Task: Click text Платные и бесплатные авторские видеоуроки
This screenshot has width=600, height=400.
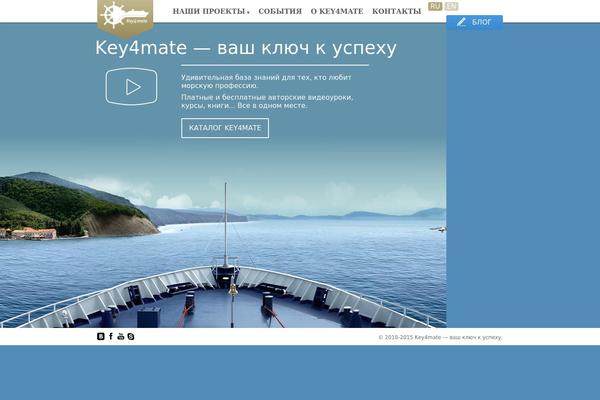Action: (x=267, y=97)
